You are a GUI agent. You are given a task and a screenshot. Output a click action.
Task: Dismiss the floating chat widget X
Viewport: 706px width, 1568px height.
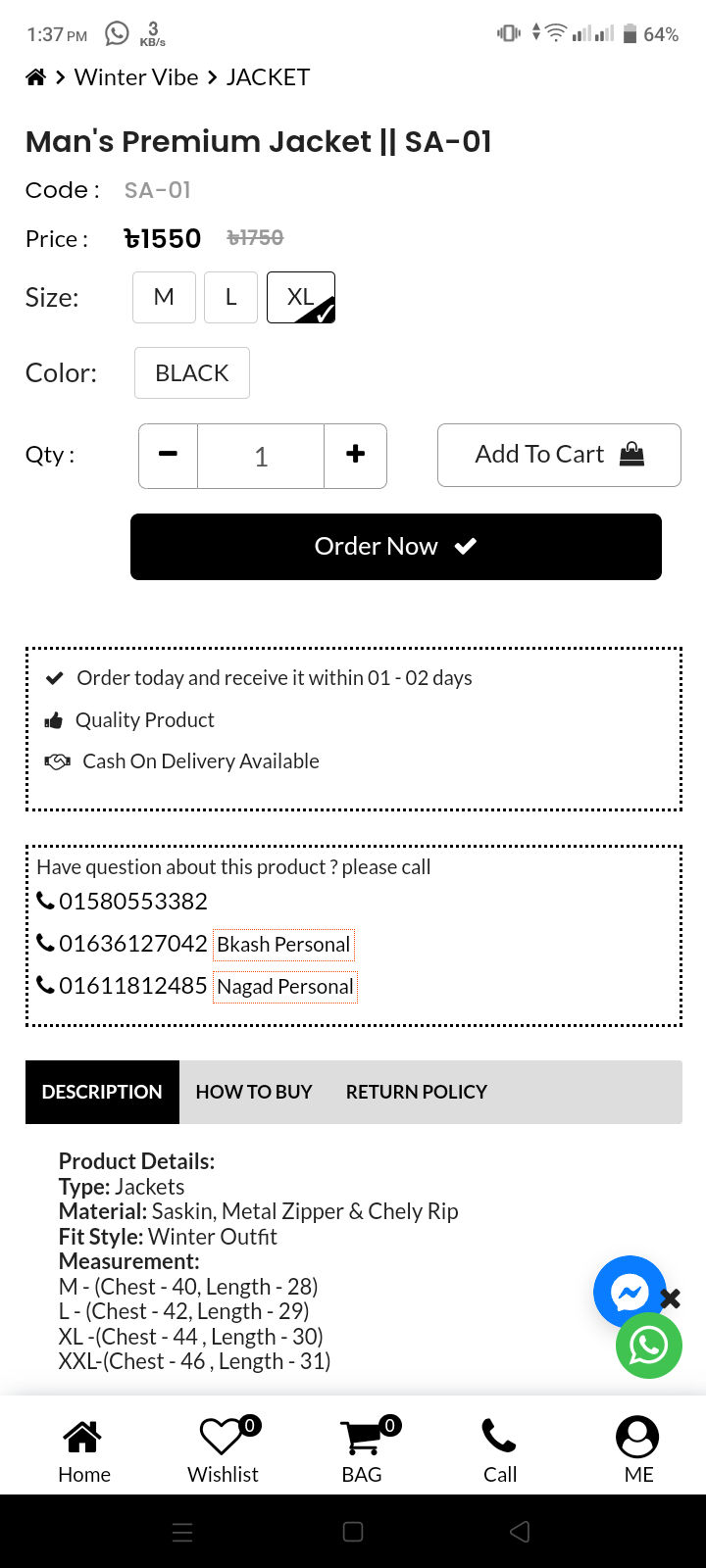(671, 1298)
